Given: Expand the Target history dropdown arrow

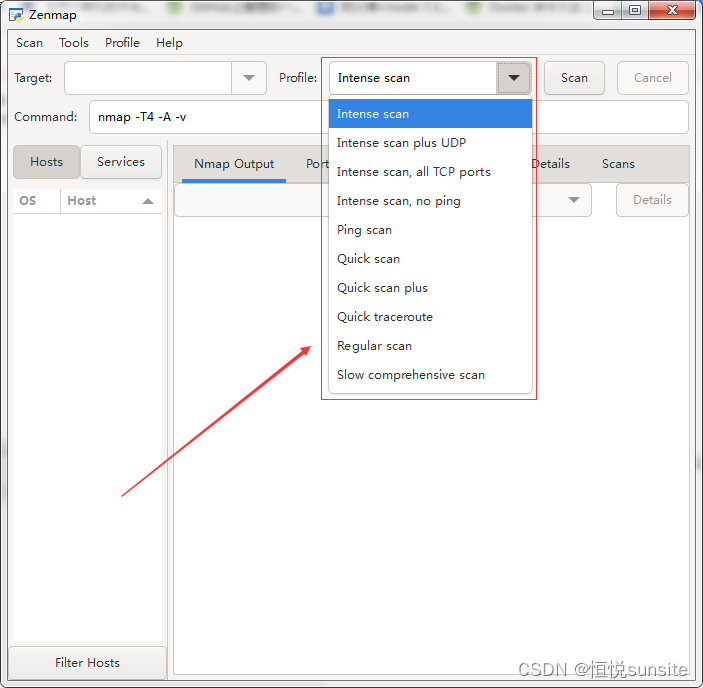Looking at the screenshot, I should click(x=249, y=78).
